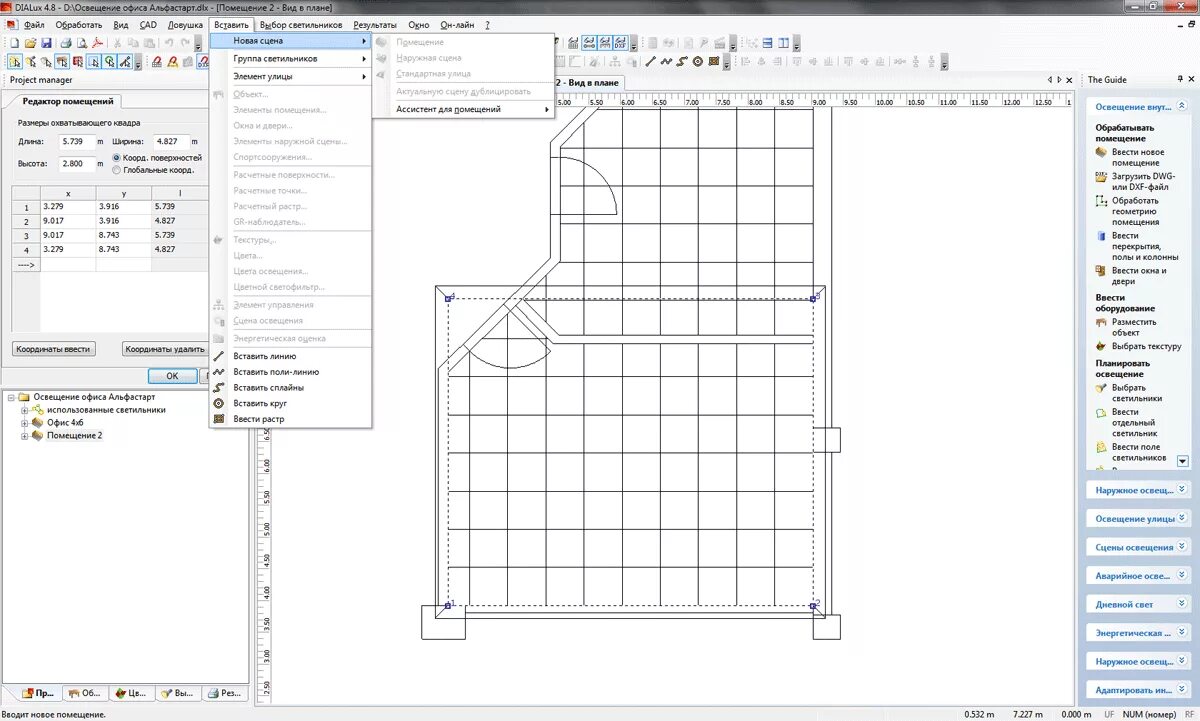This screenshot has height=721, width=1200.
Task: Switch to 'Редактор помещений' tab
Action: tap(67, 101)
